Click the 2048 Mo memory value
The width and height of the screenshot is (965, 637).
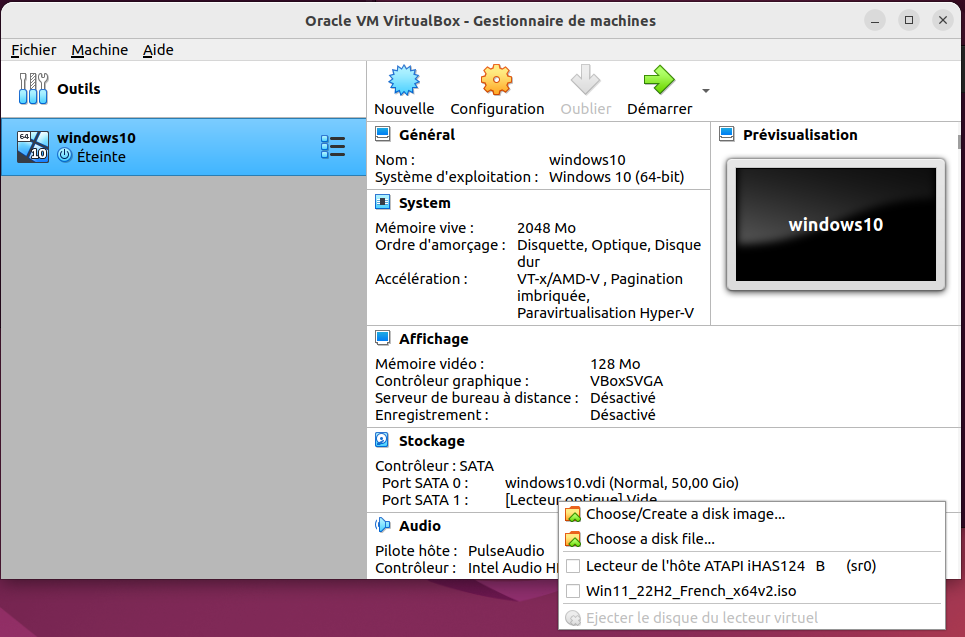546,228
